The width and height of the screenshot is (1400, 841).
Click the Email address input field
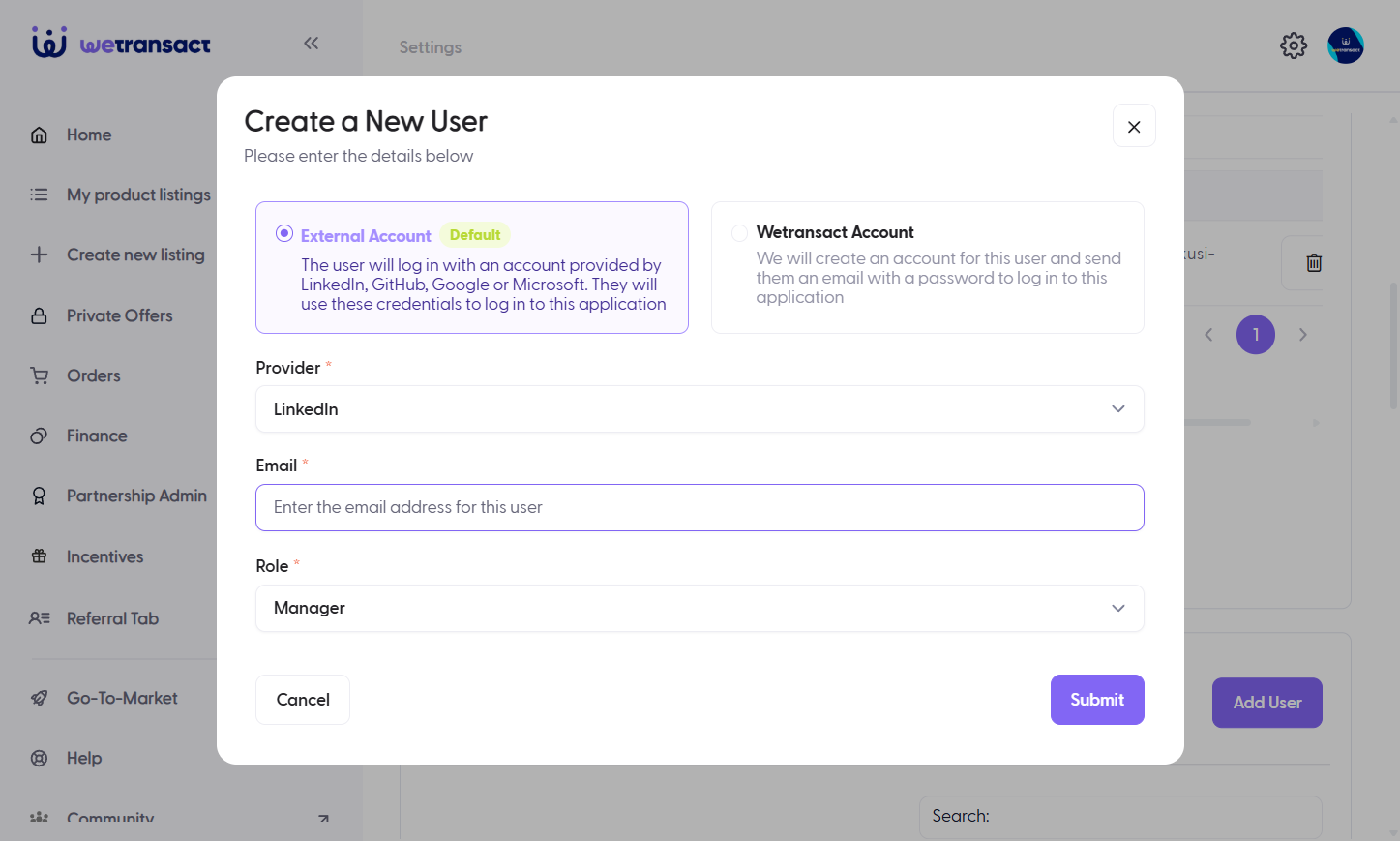click(x=700, y=507)
